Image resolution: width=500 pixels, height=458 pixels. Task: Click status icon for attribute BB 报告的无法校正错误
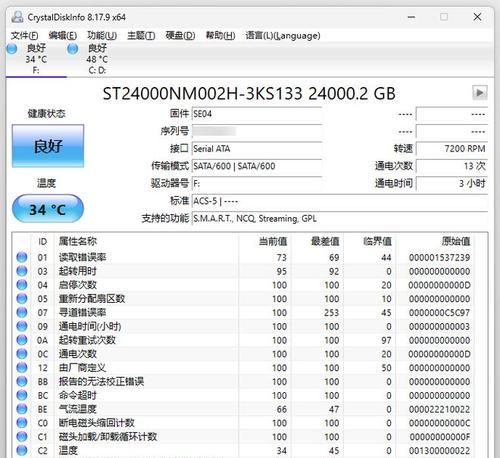pyautogui.click(x=22, y=381)
